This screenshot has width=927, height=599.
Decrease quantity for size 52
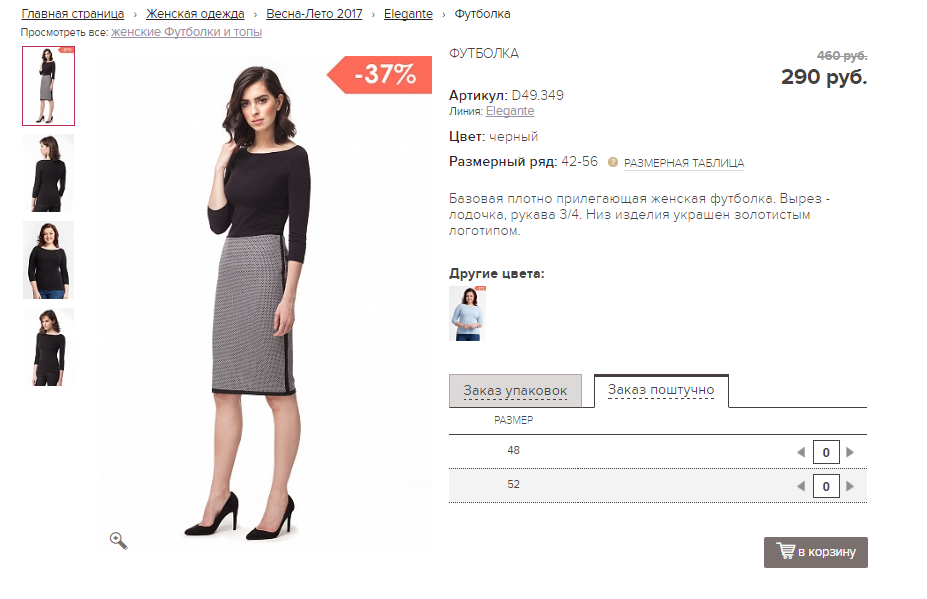(800, 487)
